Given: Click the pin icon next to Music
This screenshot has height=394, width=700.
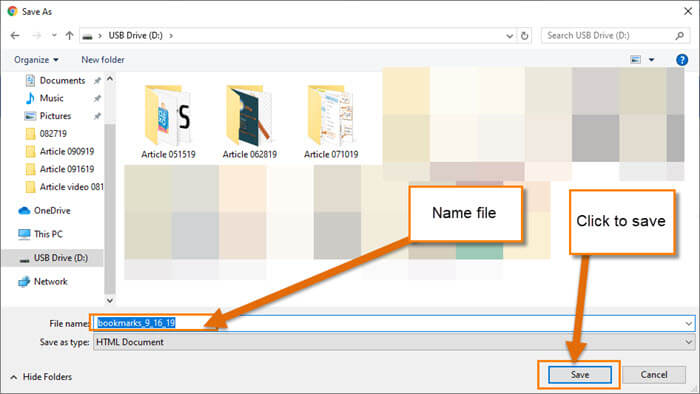Looking at the screenshot, I should tap(97, 99).
